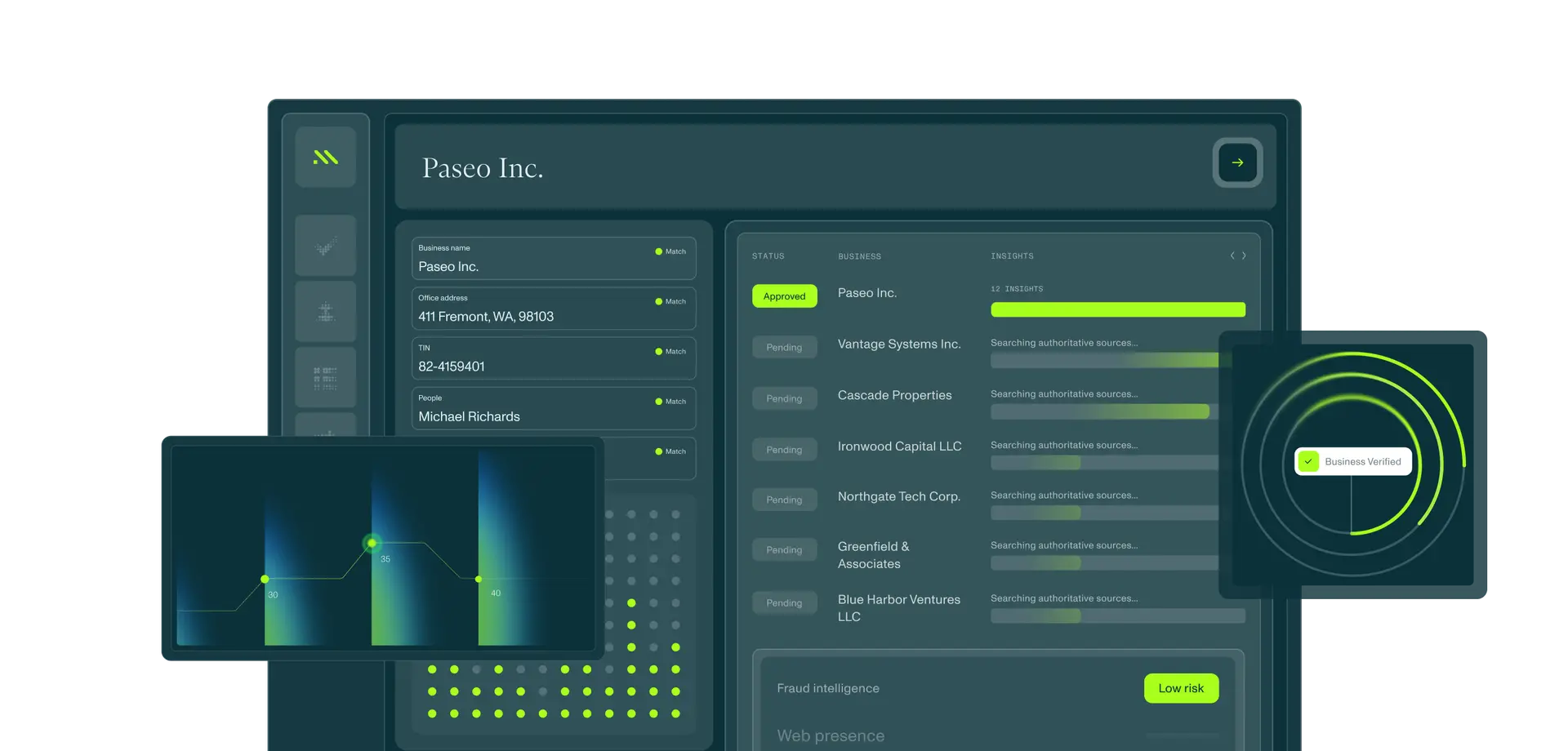This screenshot has height=751, width=1568.
Task: Click Pending badge for Blue Harbor Ventures
Action: 784,603
